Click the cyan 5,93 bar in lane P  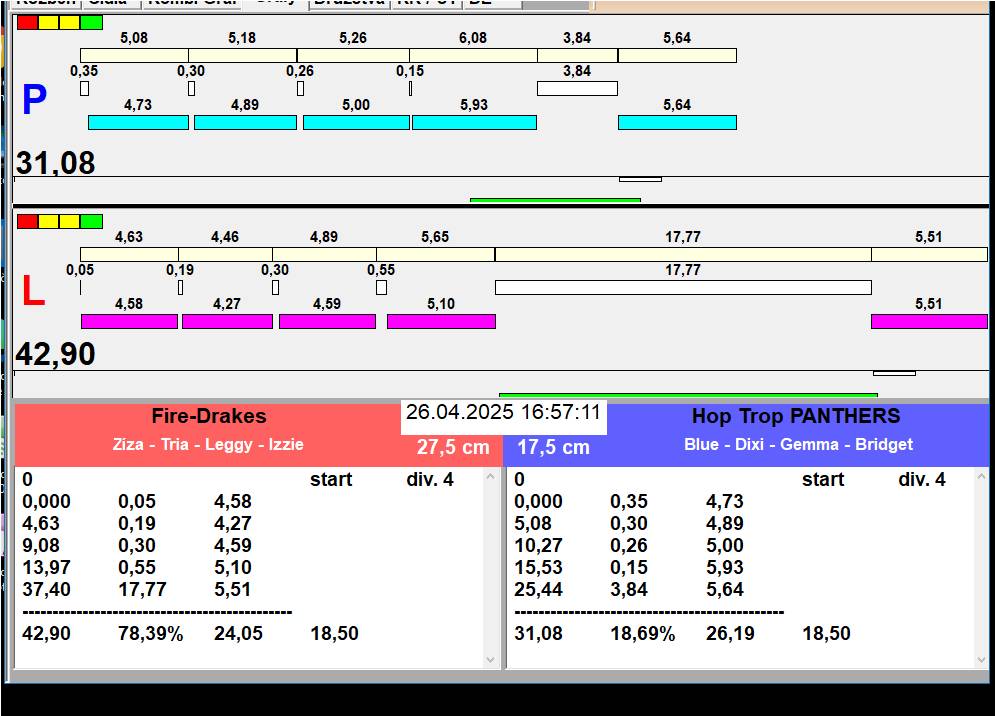(x=474, y=123)
